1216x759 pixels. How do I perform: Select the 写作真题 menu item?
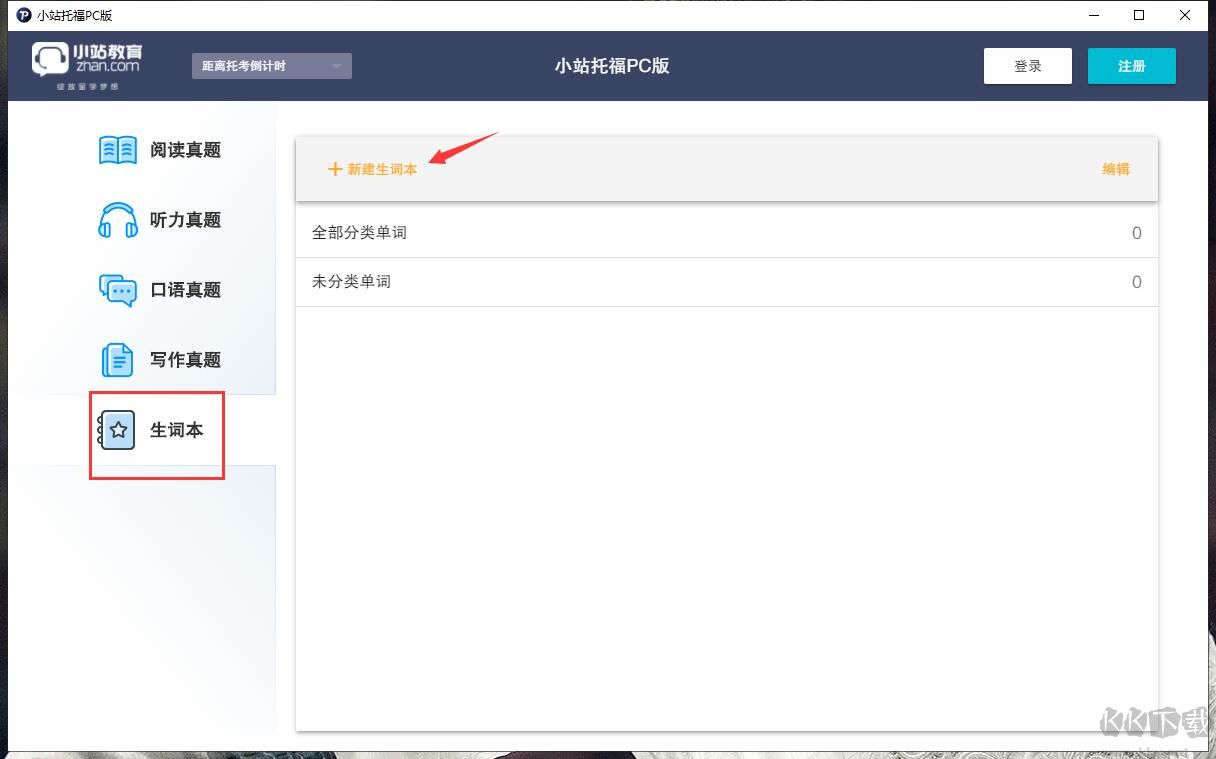point(184,359)
